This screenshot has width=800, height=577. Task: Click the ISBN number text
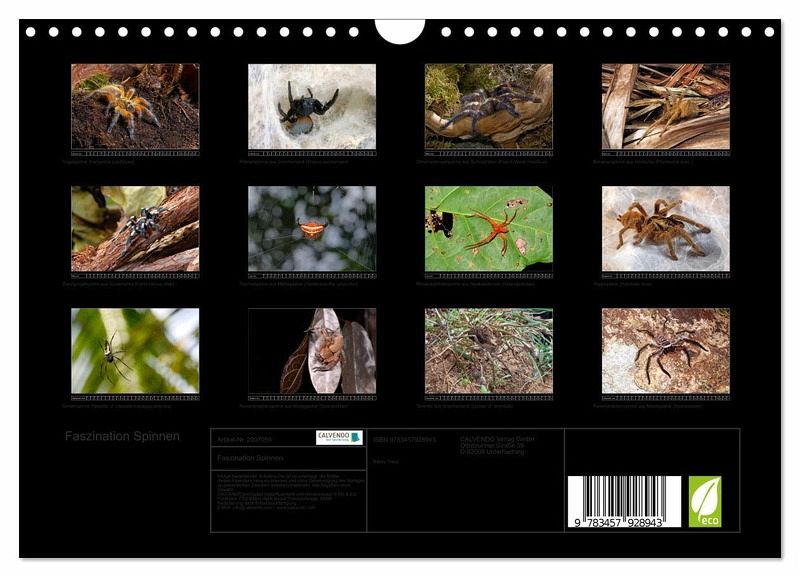coord(405,439)
